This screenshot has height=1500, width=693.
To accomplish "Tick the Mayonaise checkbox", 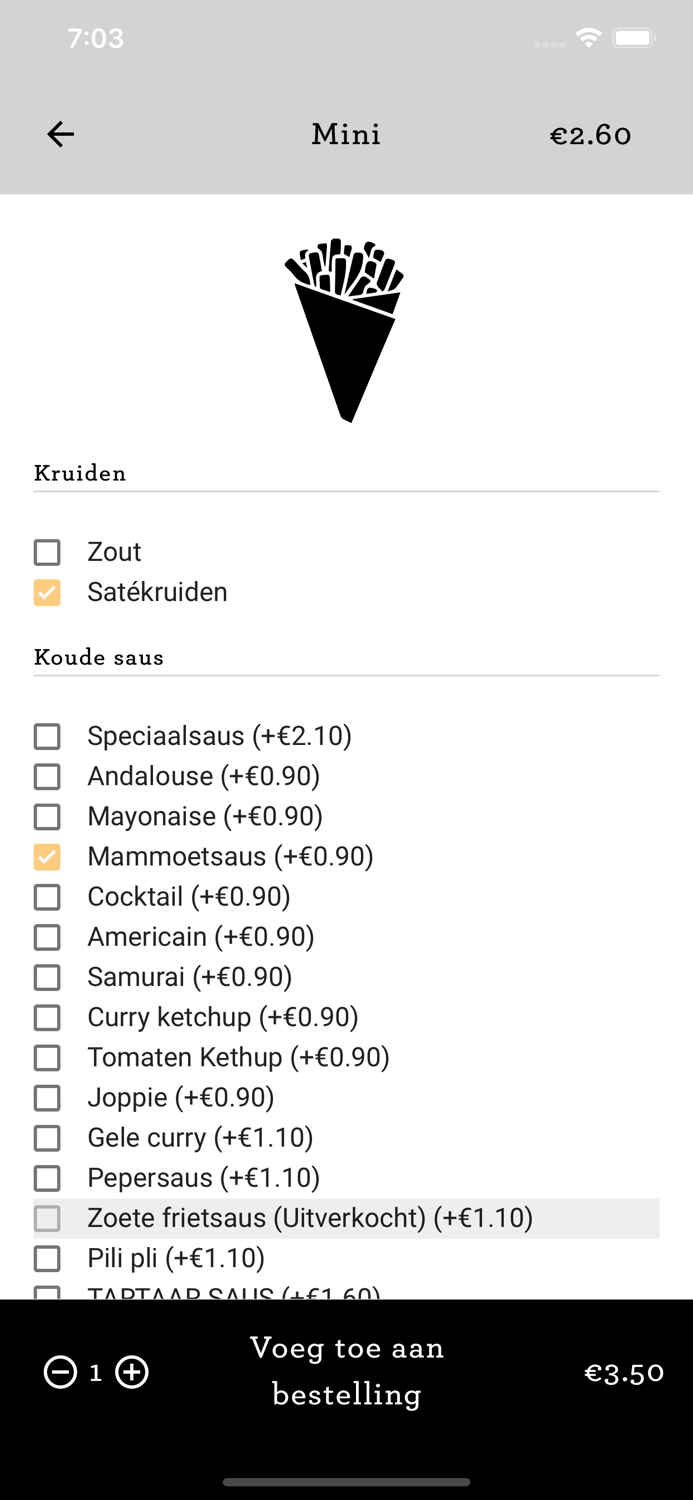I will click(47, 817).
